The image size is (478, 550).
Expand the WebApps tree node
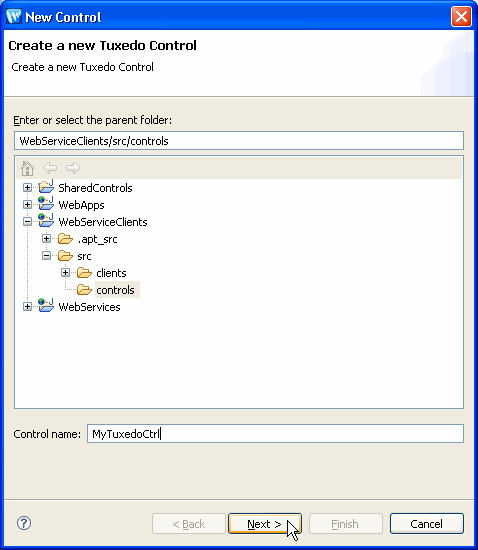[27, 204]
